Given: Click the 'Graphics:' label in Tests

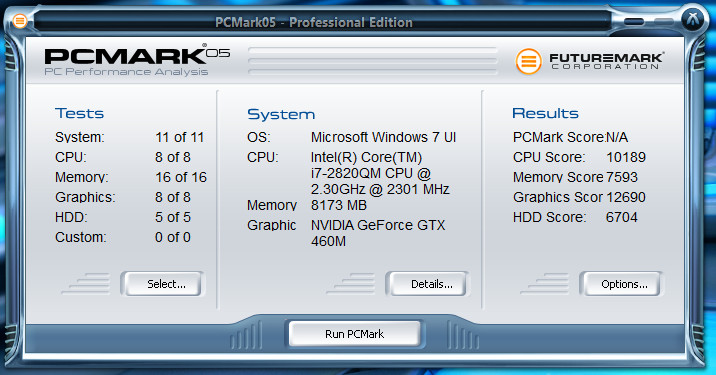Looking at the screenshot, I should (85, 197).
